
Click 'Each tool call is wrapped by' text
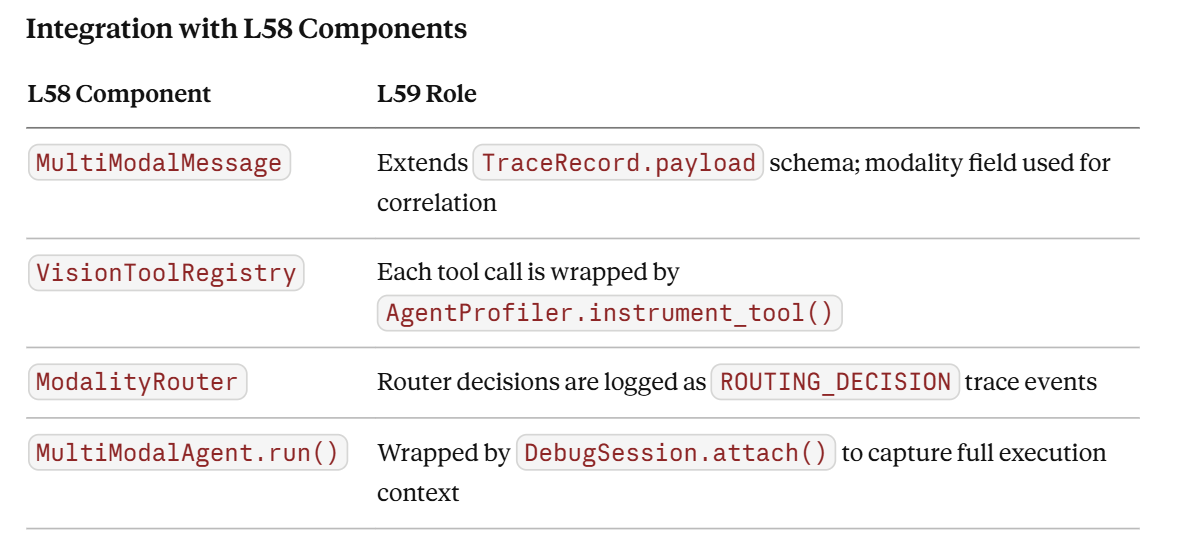[x=528, y=273]
